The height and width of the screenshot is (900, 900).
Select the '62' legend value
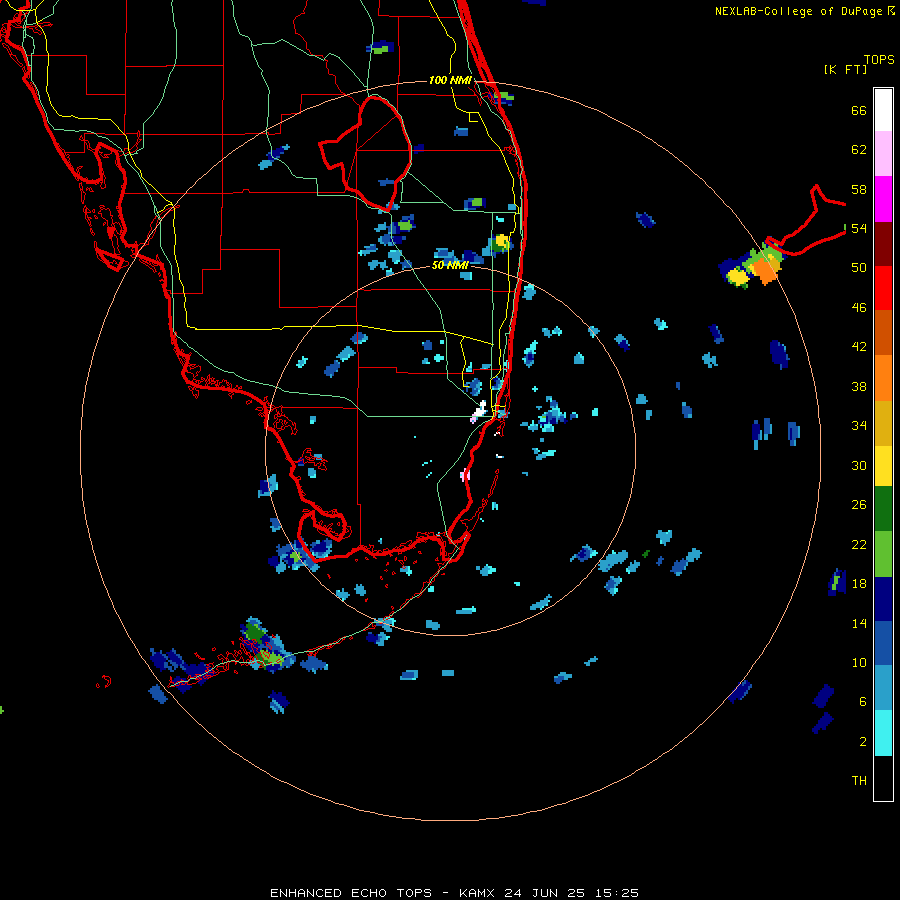(859, 150)
